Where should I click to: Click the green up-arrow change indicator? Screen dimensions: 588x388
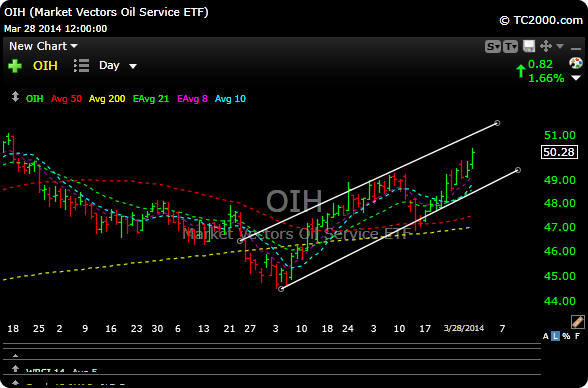click(520, 71)
